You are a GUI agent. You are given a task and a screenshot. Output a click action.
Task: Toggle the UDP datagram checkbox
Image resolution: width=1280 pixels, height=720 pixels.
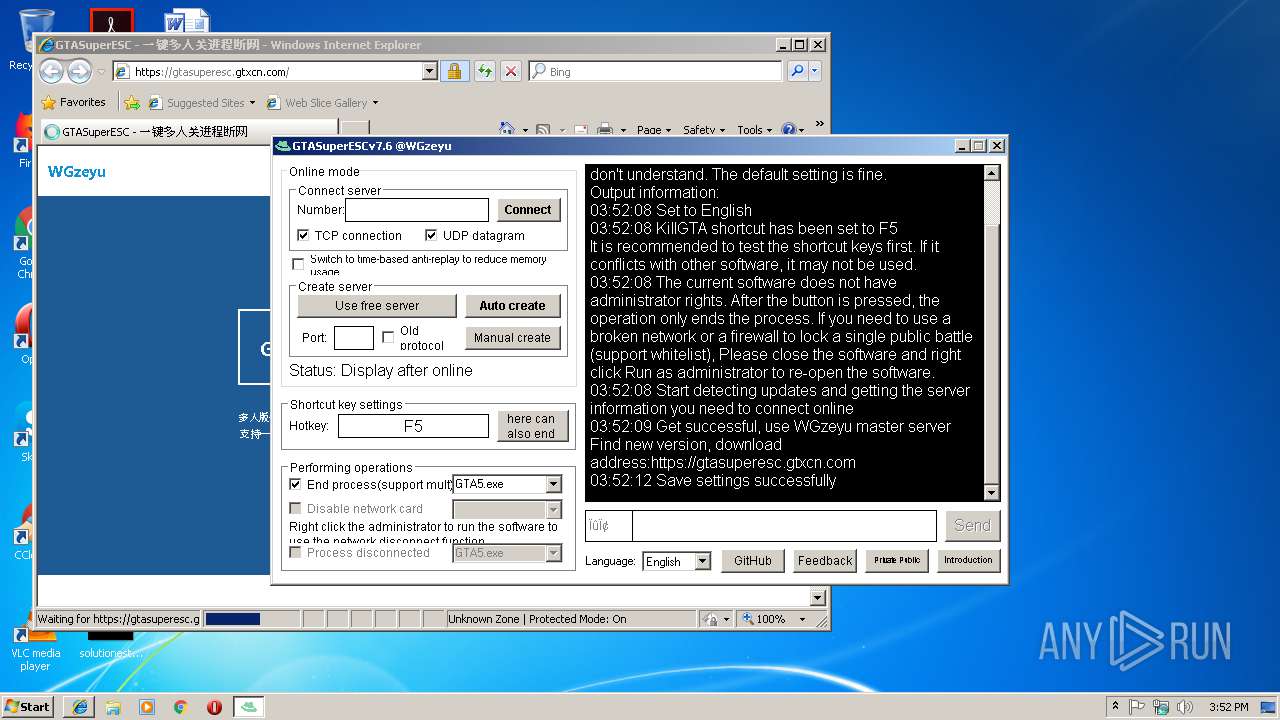(x=431, y=235)
